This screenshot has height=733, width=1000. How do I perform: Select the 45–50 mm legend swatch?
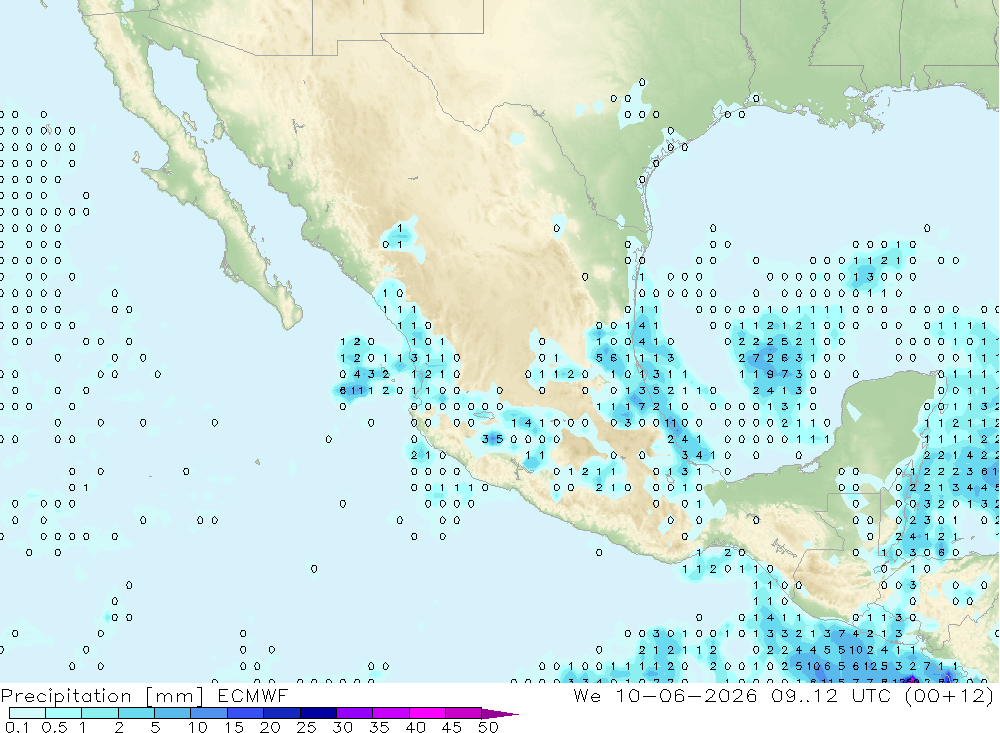464,713
